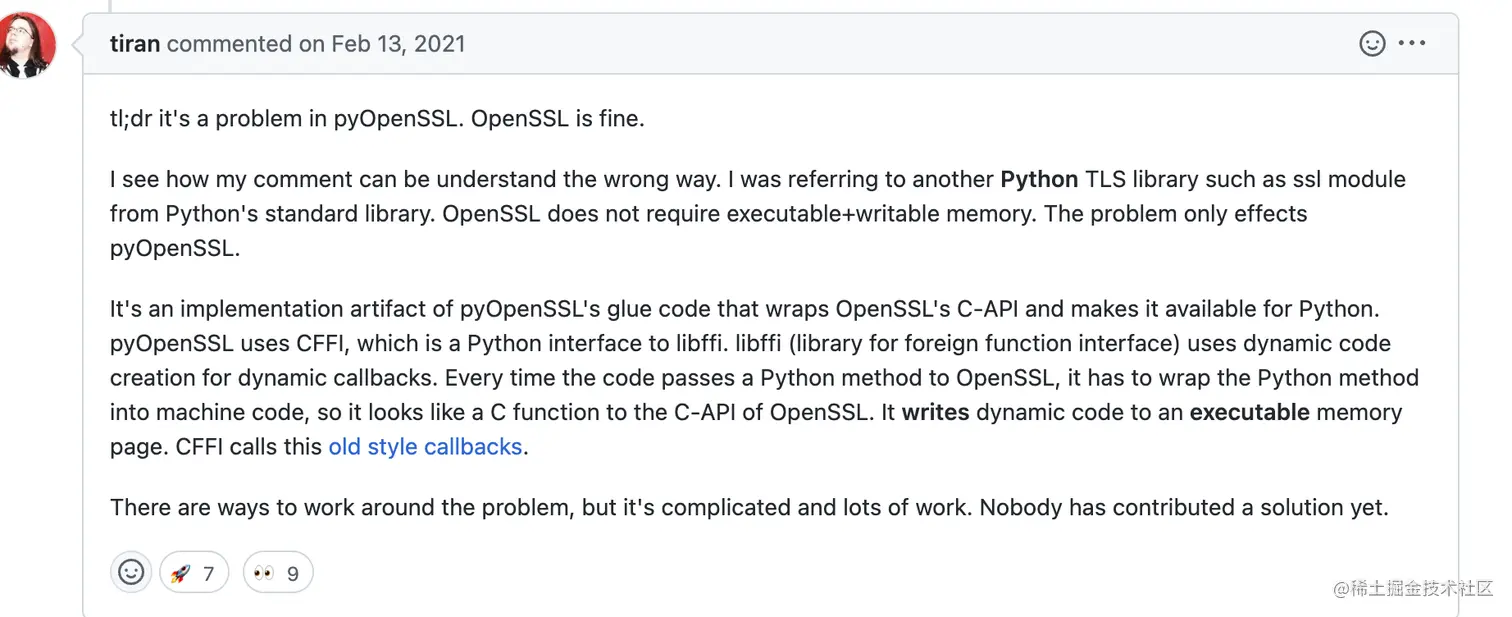This screenshot has width=1512, height=617.
Task: Click the bold word "writes"
Action: point(935,412)
